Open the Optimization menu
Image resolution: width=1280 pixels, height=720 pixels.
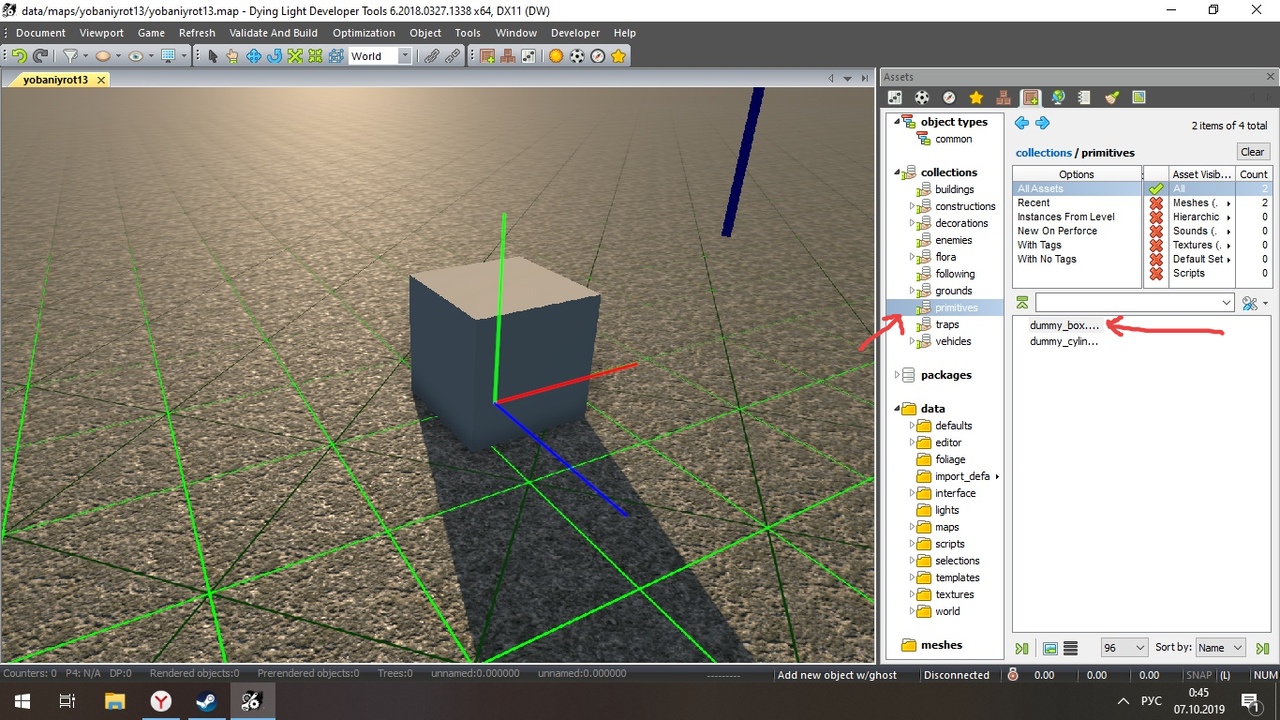click(364, 33)
